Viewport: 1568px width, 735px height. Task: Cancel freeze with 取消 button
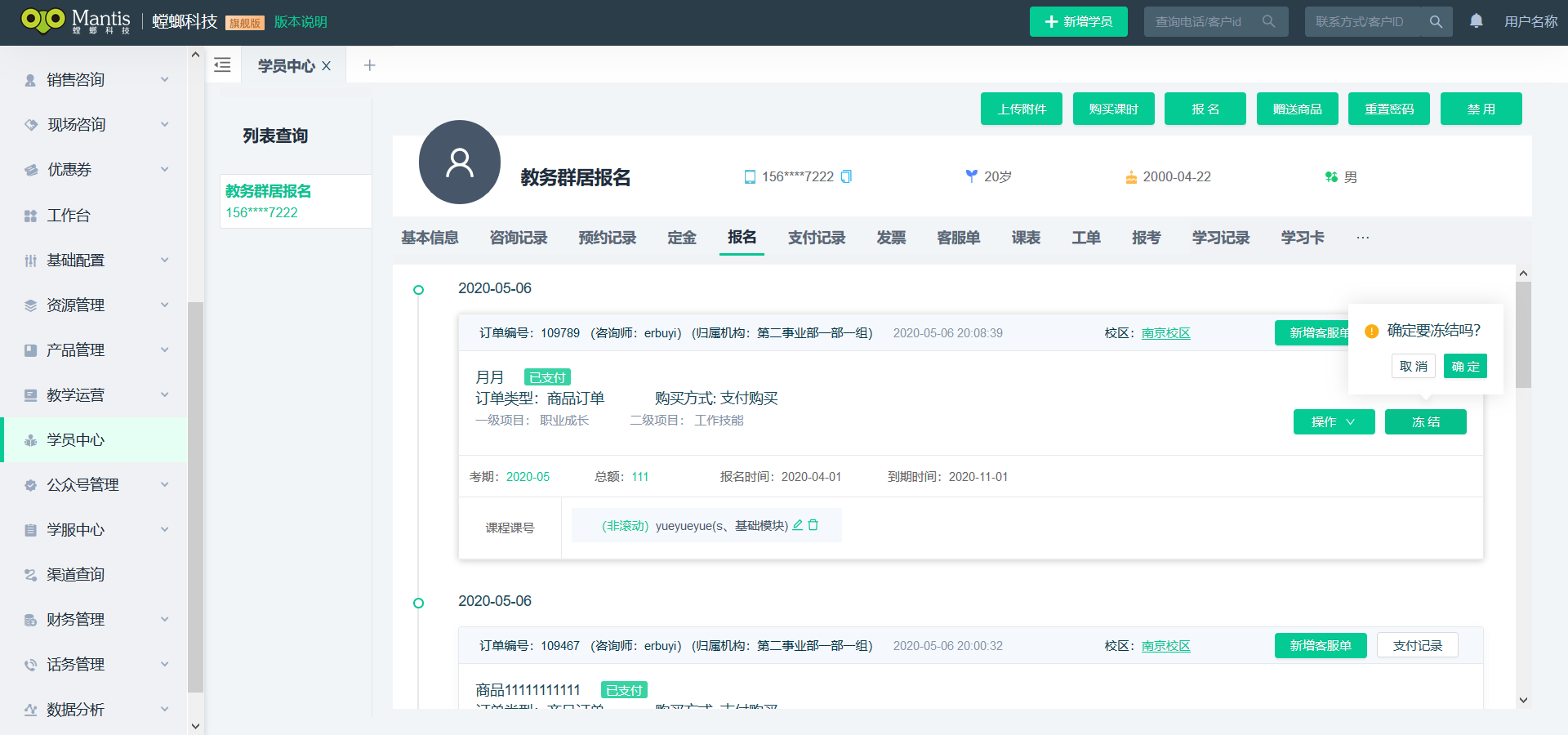(x=1413, y=366)
